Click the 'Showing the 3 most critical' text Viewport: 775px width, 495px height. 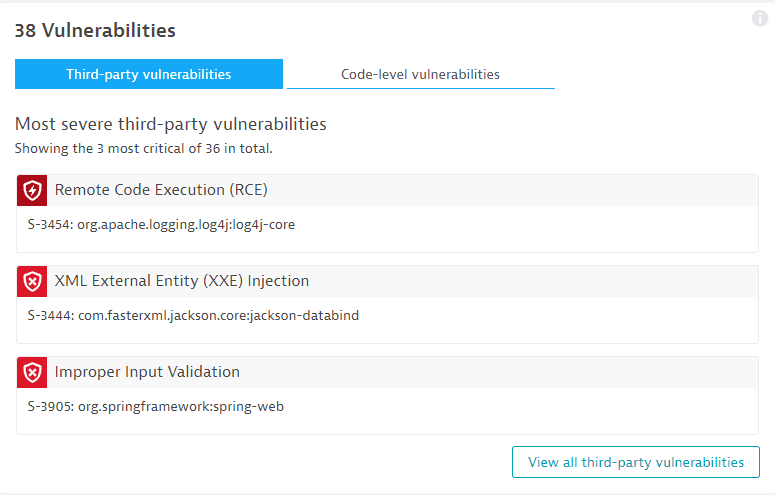(143, 148)
